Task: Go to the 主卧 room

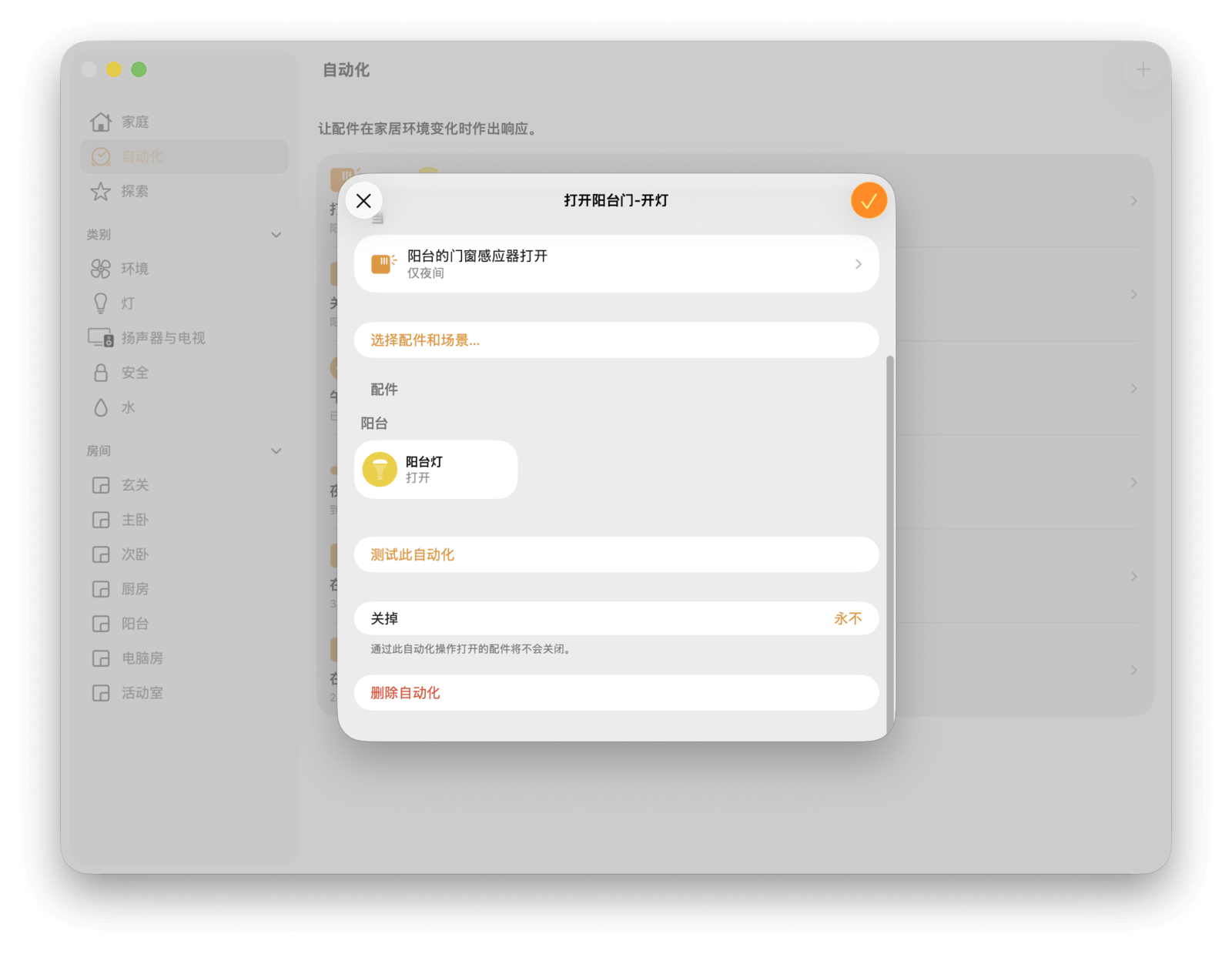Action: click(x=135, y=520)
